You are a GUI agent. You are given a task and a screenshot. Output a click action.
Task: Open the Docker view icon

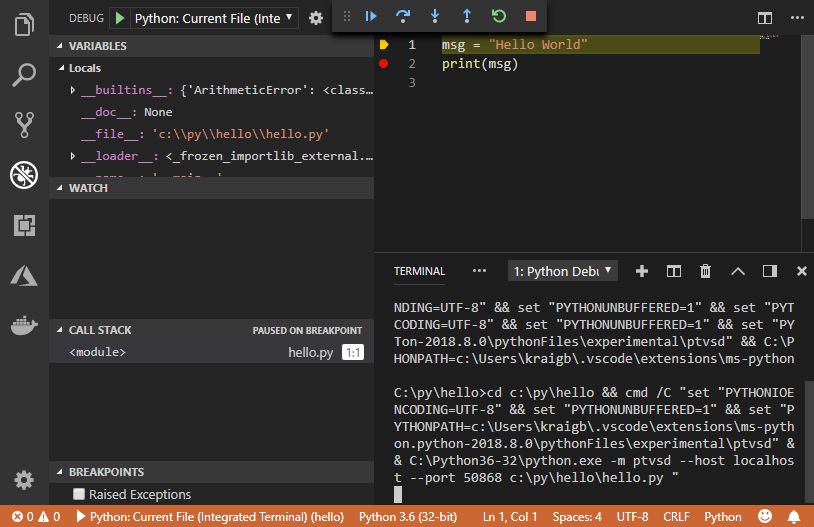24,326
